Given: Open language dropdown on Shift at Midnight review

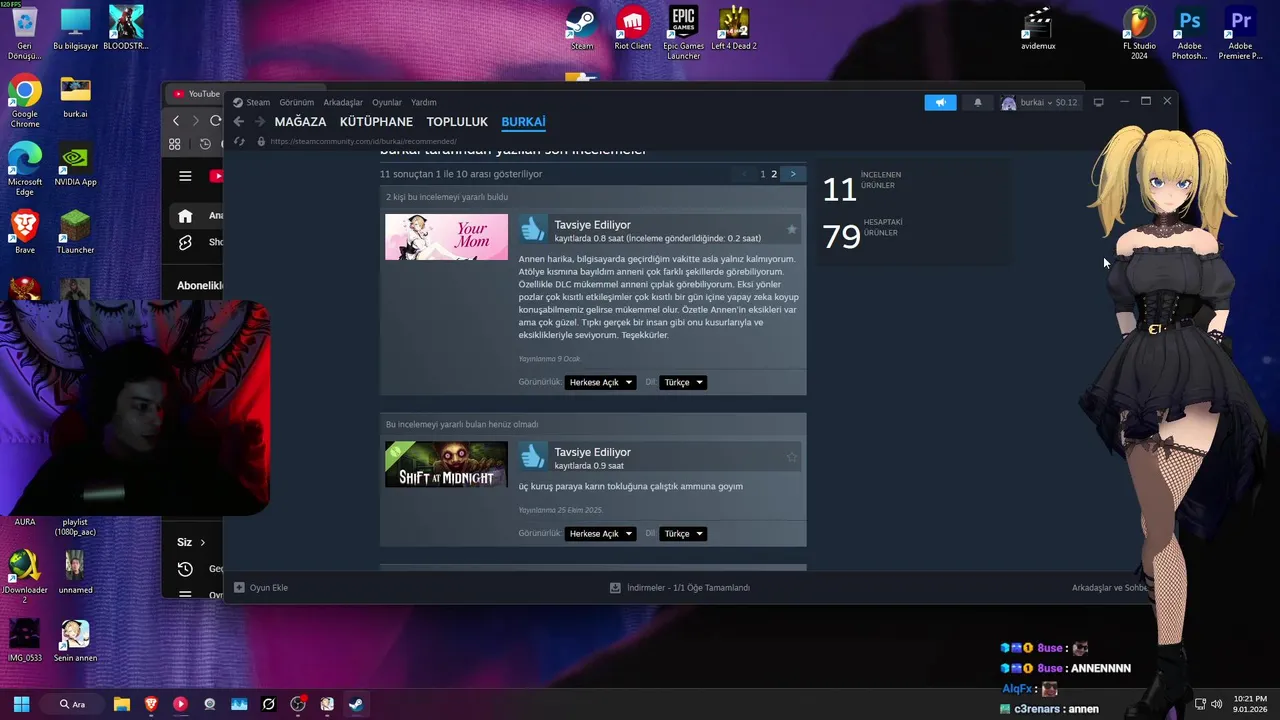Looking at the screenshot, I should tap(683, 533).
